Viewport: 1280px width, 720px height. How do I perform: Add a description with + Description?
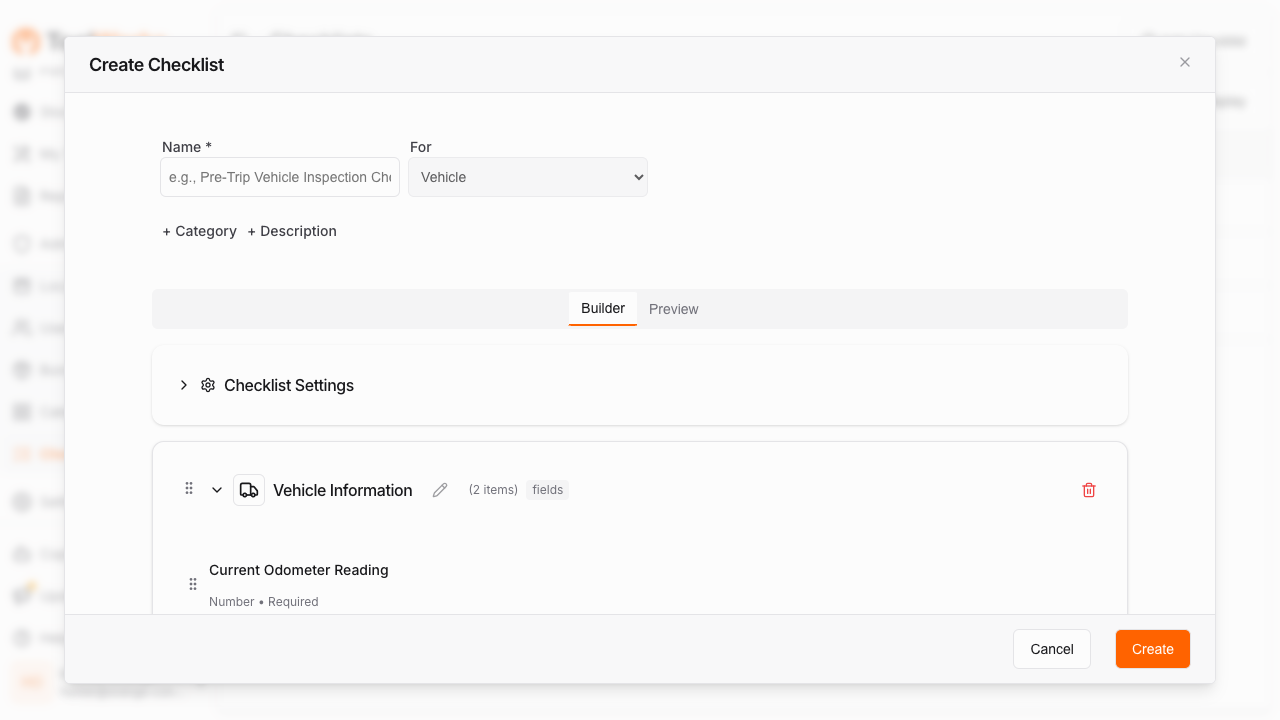[x=292, y=231]
